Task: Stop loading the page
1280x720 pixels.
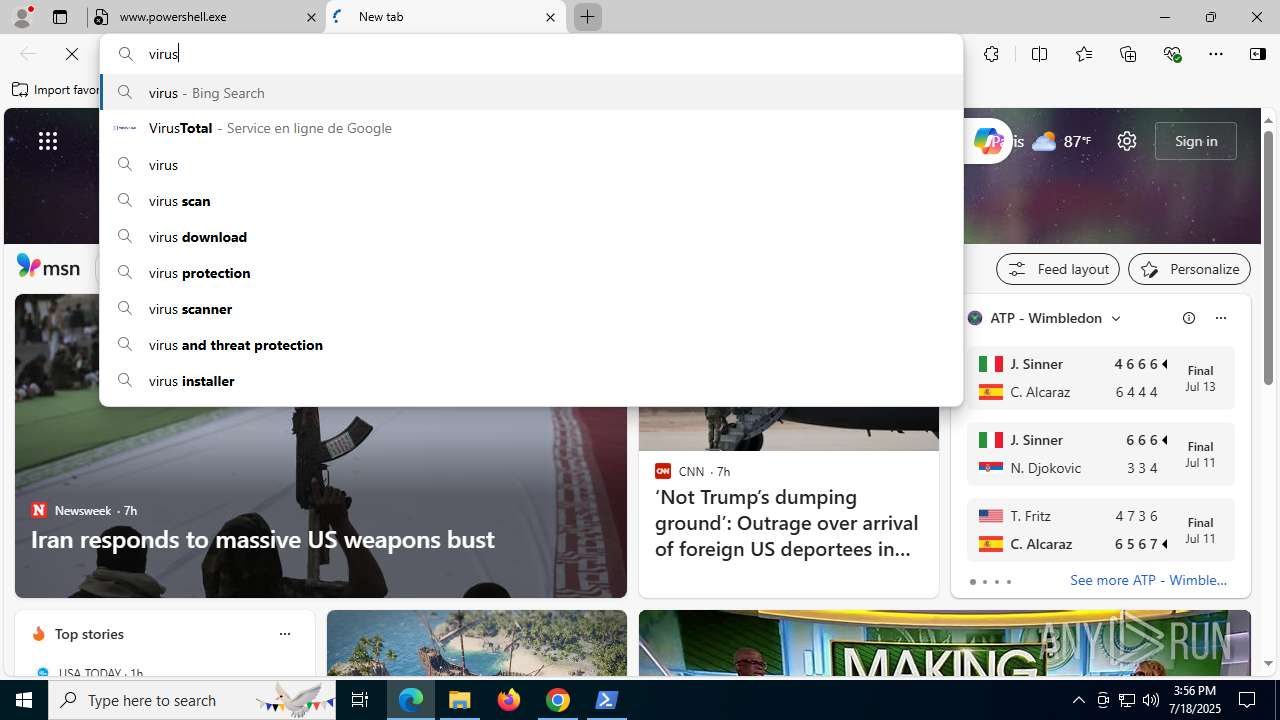Action: (72, 54)
